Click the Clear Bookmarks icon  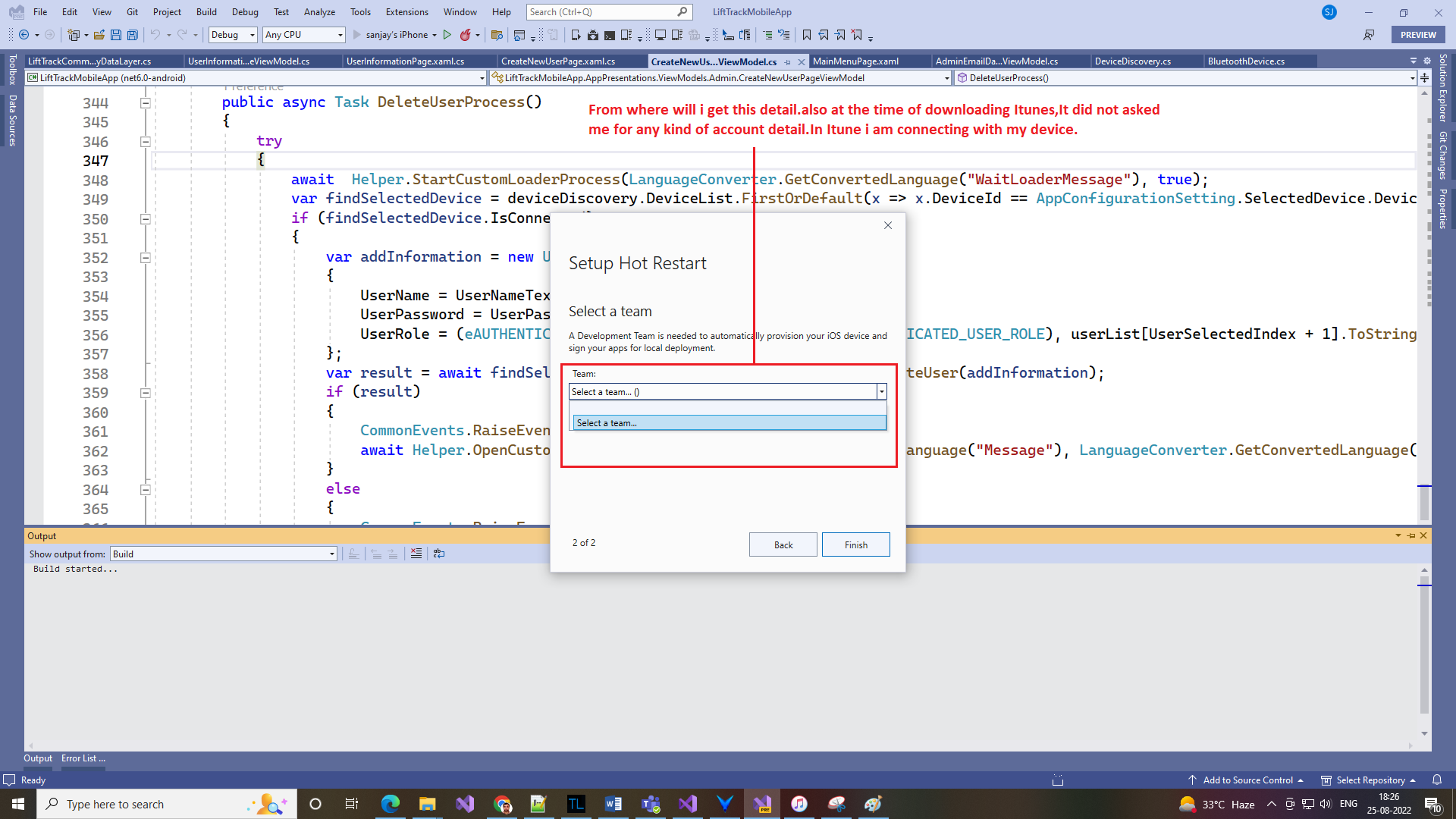tap(857, 35)
